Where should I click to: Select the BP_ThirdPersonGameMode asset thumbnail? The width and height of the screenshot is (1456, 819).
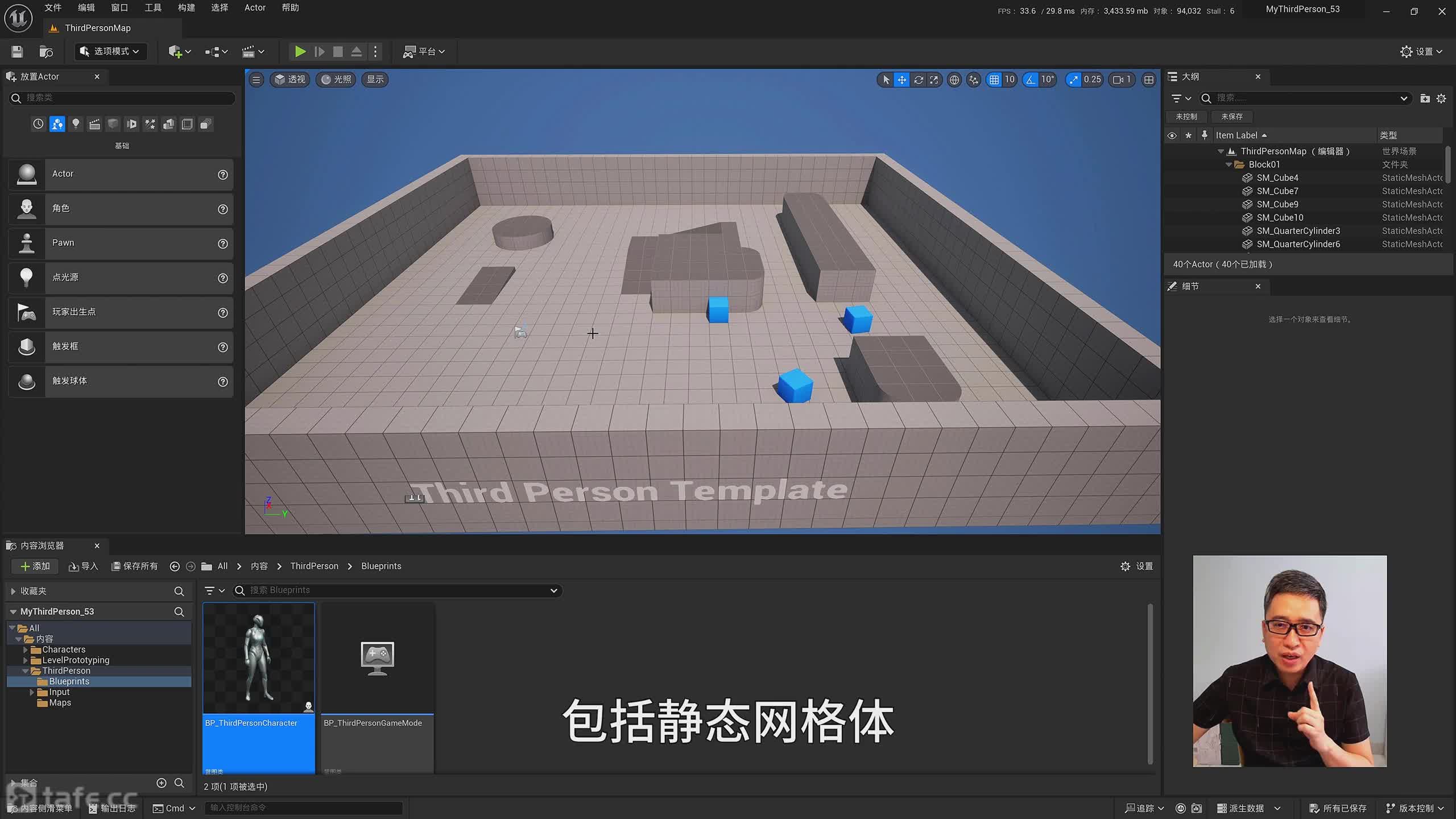[377, 658]
